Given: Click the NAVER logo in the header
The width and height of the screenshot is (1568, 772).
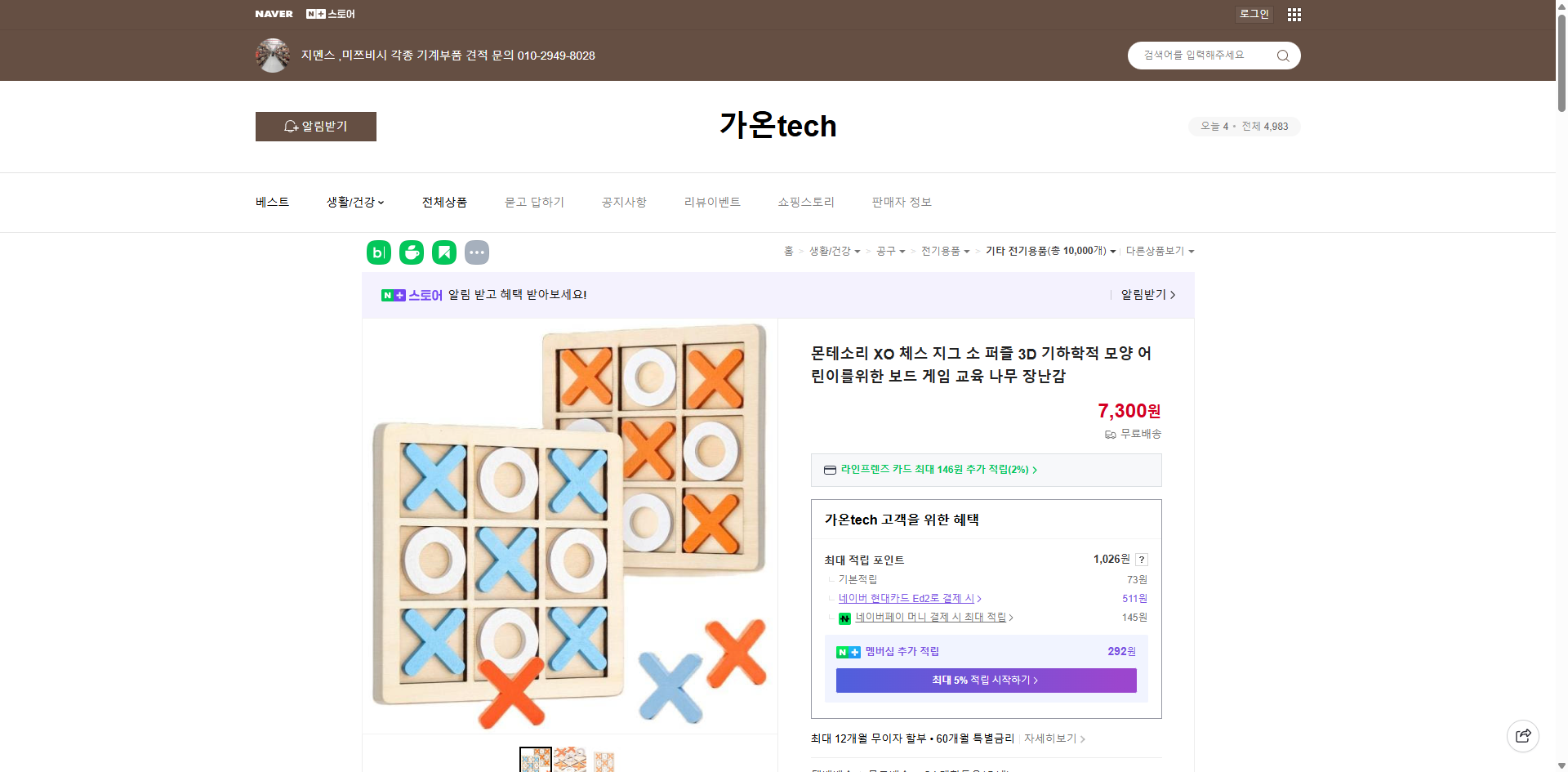Looking at the screenshot, I should pyautogui.click(x=274, y=14).
